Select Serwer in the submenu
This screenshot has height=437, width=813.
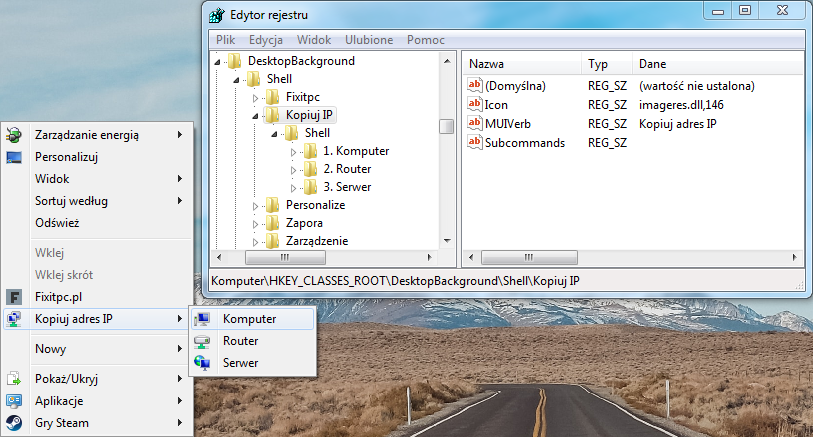click(x=253, y=363)
